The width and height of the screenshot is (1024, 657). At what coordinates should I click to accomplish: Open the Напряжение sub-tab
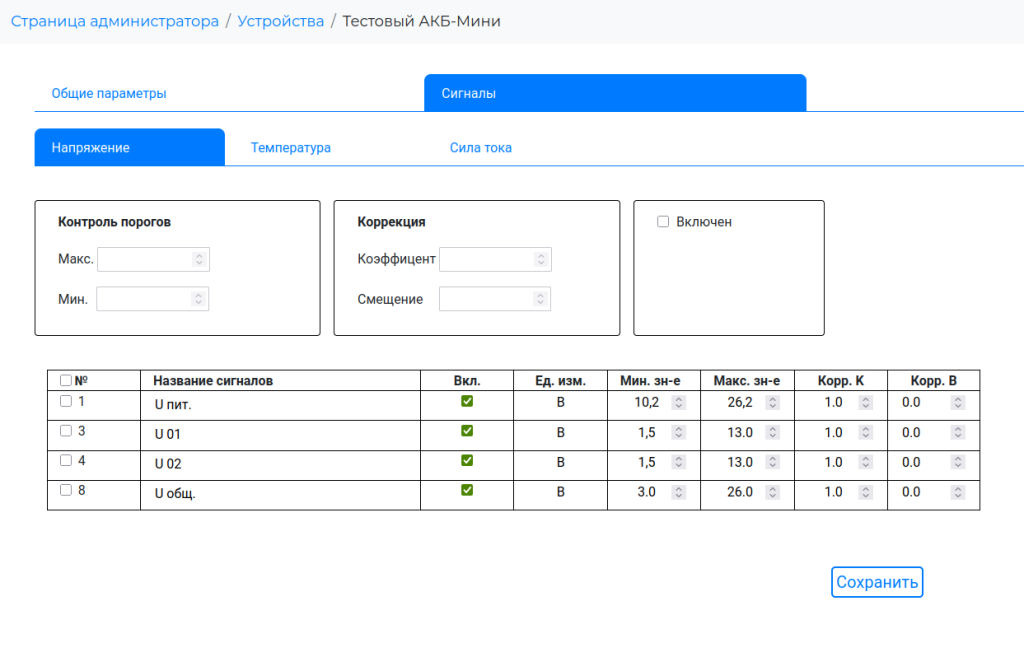(x=130, y=148)
